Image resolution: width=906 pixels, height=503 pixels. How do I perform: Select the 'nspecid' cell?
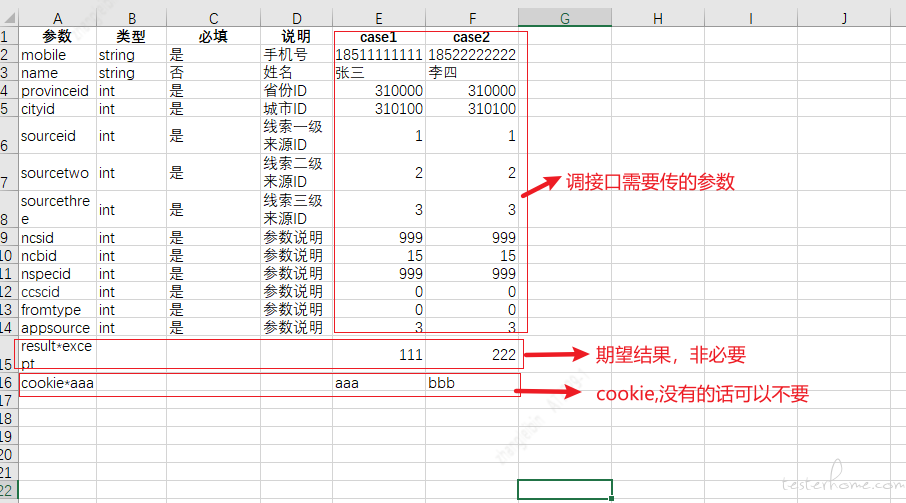(57, 273)
